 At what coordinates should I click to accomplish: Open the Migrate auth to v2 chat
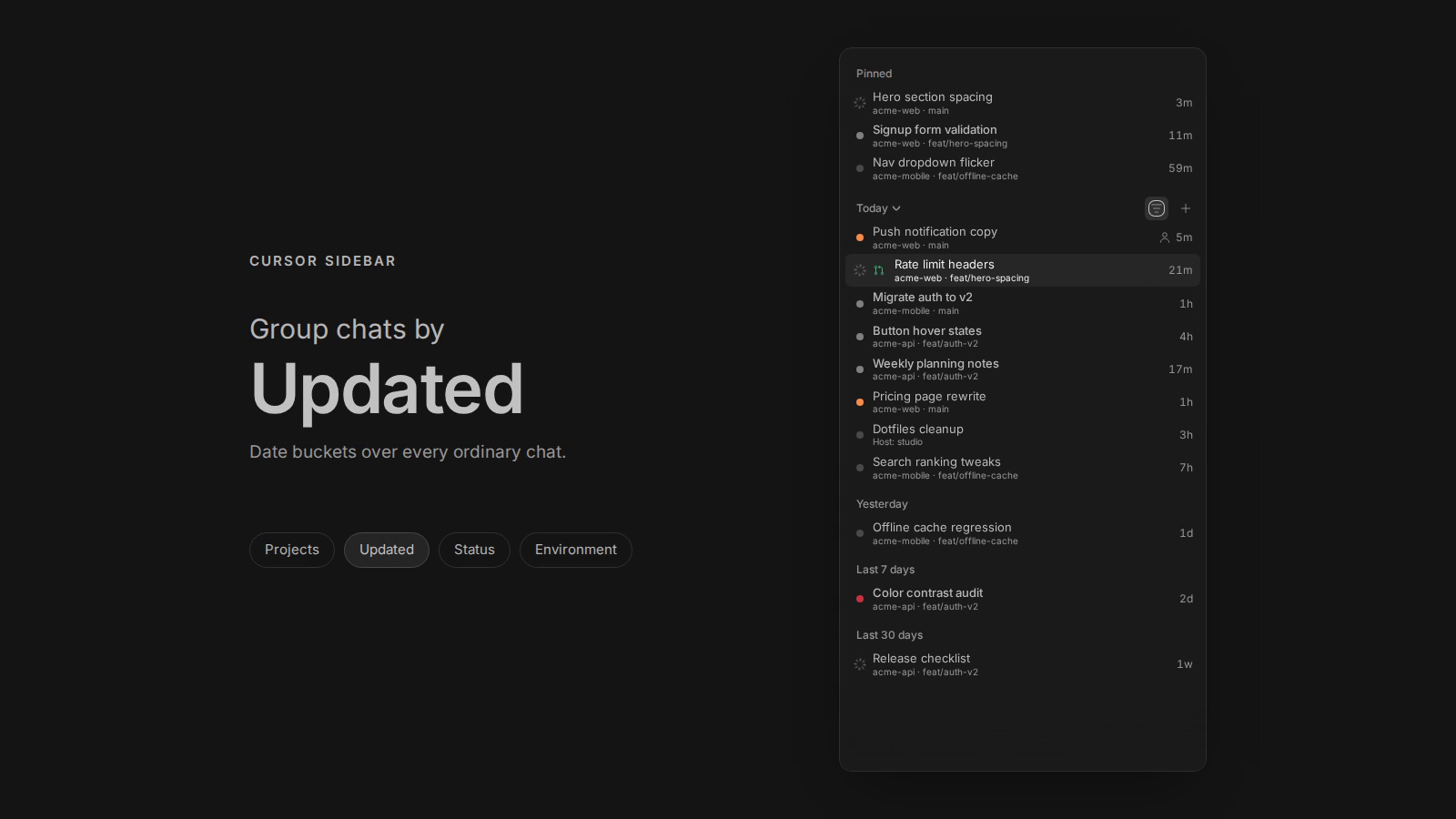click(x=1023, y=303)
